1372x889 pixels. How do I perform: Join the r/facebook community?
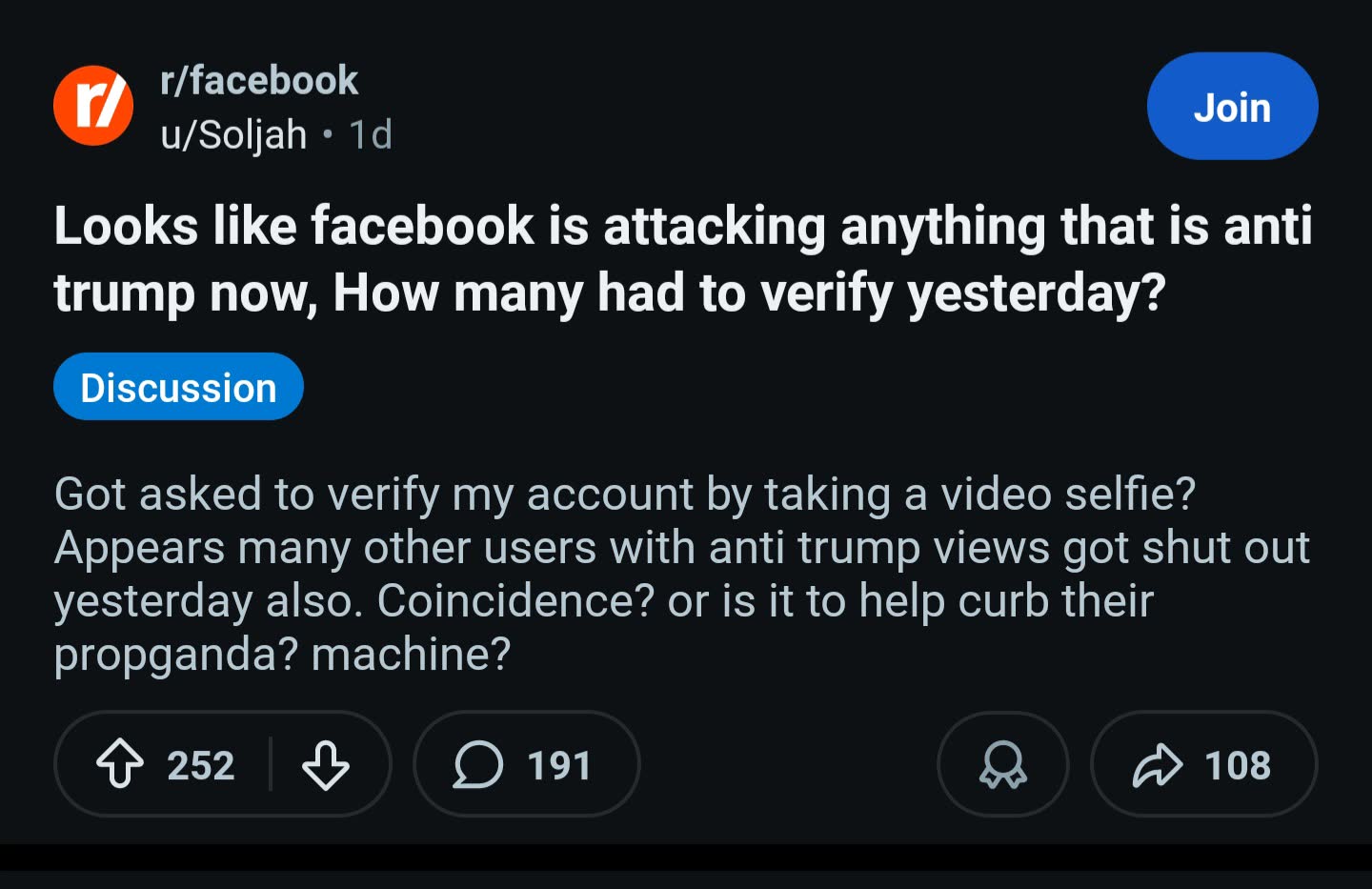(1231, 107)
